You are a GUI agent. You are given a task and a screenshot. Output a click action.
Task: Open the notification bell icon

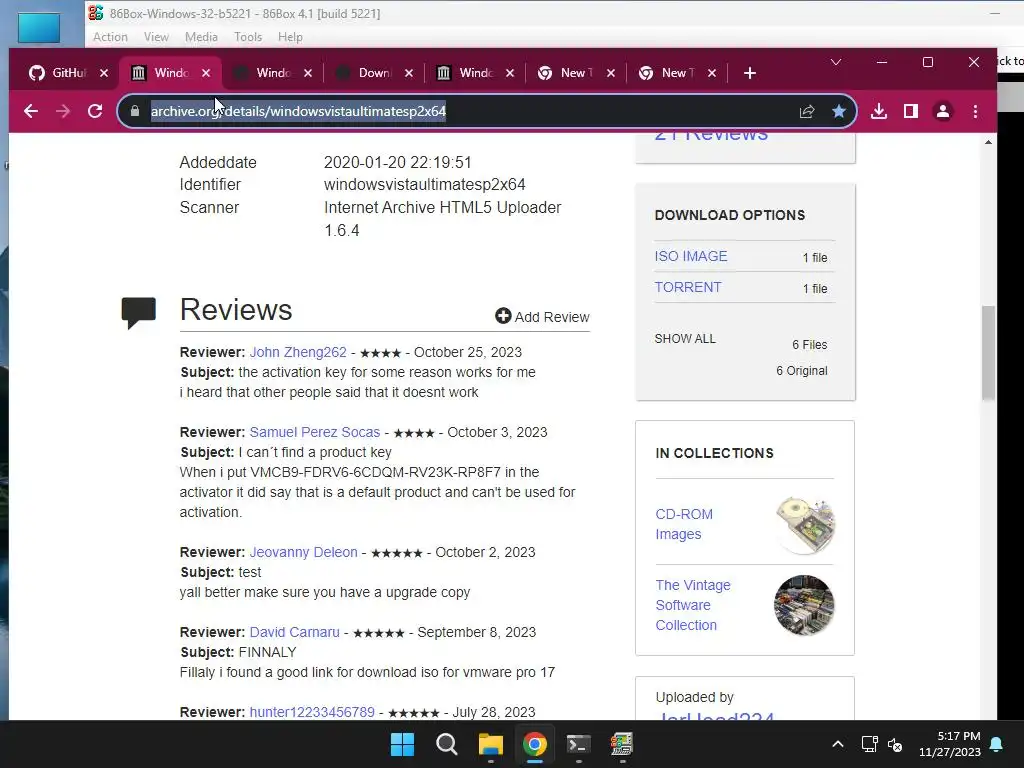pyautogui.click(x=997, y=744)
